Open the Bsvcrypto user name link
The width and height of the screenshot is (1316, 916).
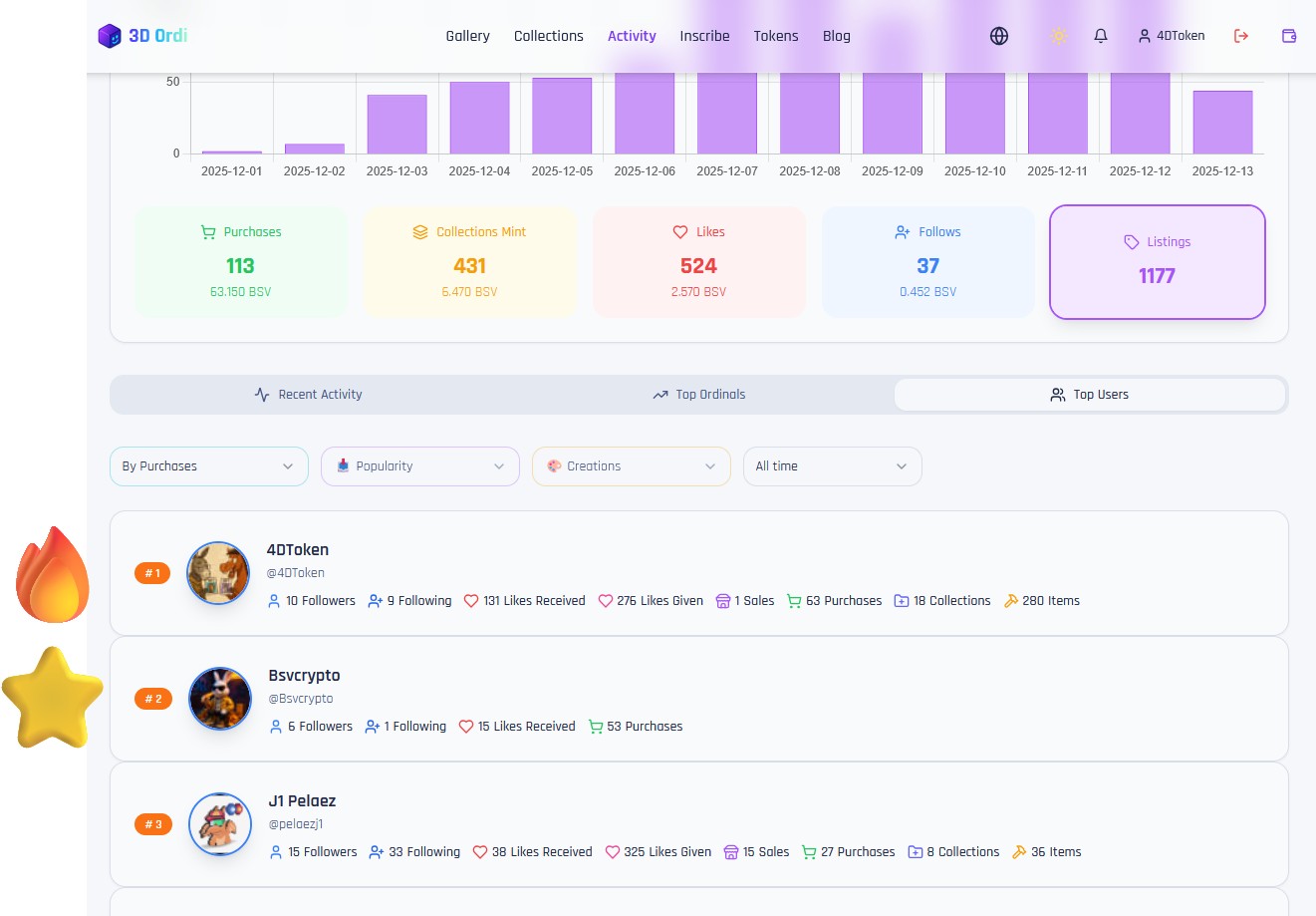[305, 676]
